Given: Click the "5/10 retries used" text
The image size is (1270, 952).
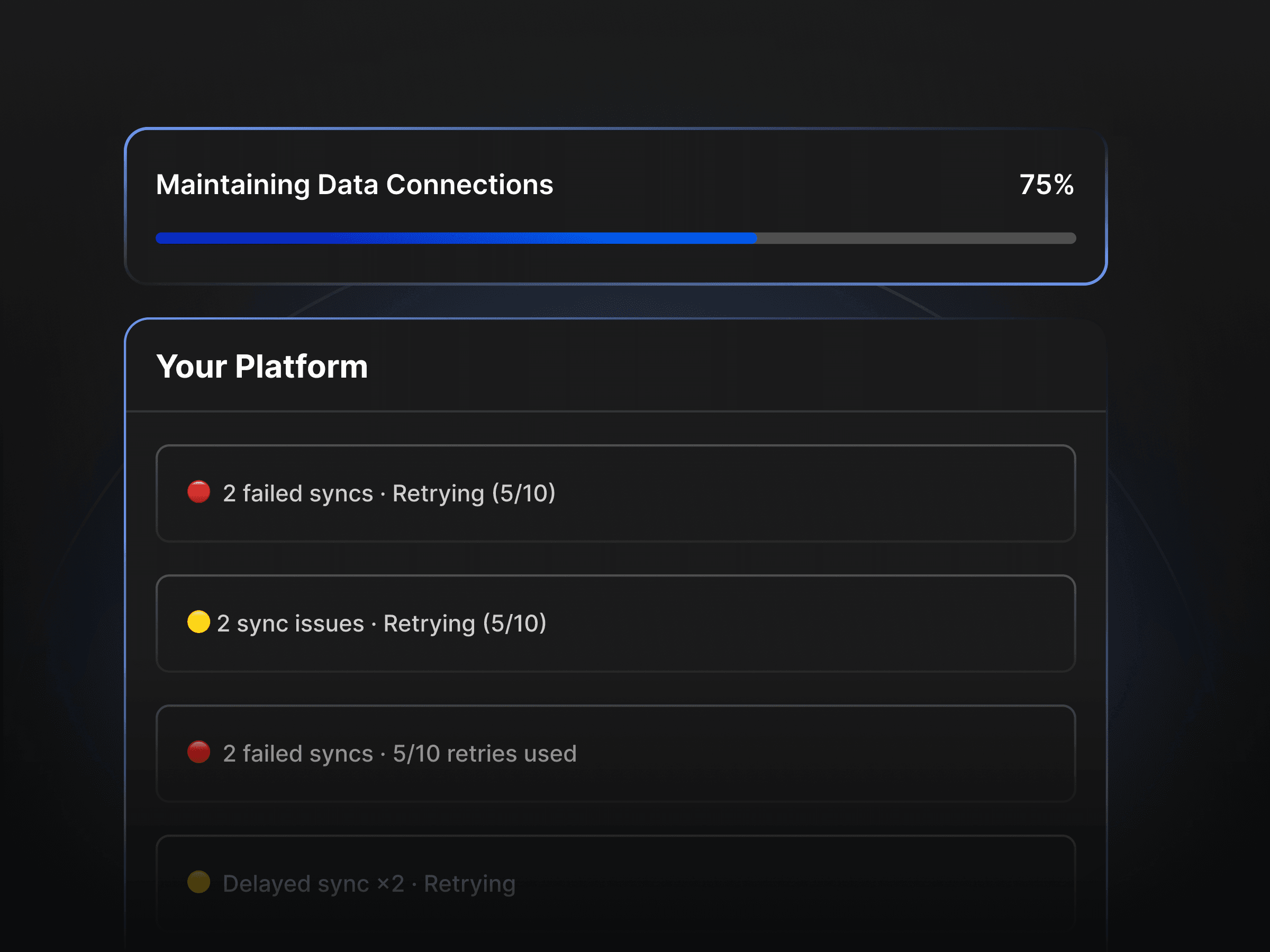Looking at the screenshot, I should 484,754.
